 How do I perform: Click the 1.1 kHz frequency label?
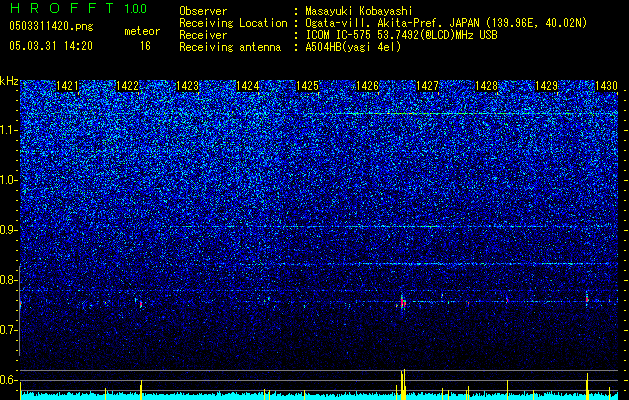point(9,130)
